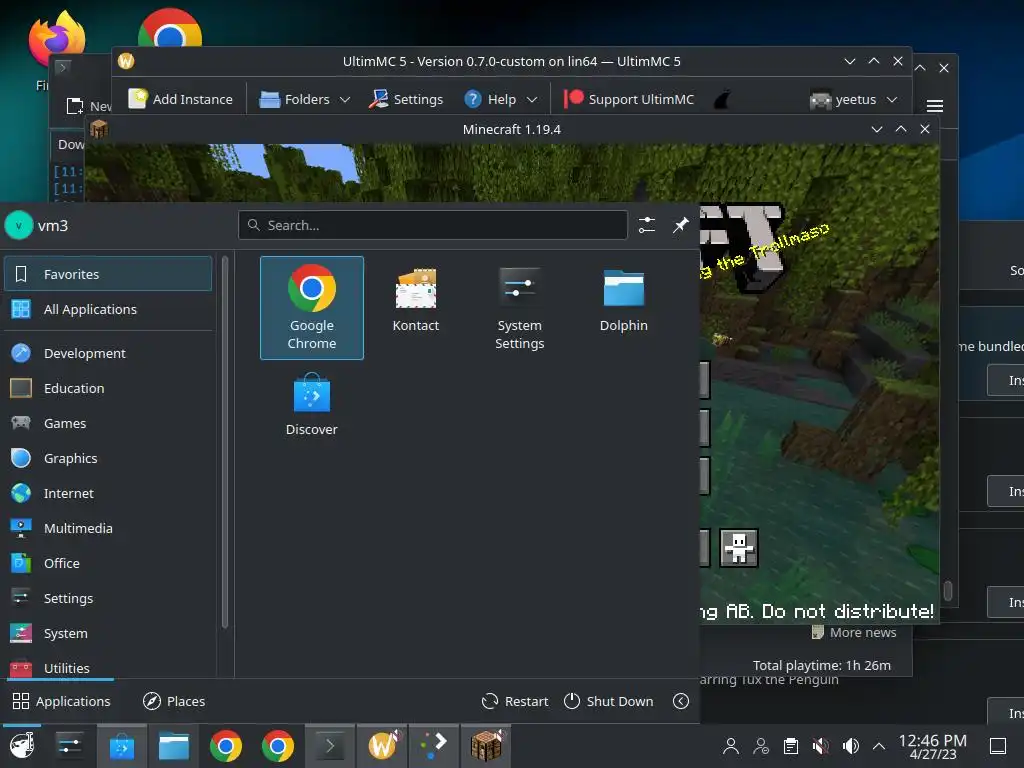1024x768 pixels.
Task: Click first Chrome icon in taskbar
Action: click(226, 746)
